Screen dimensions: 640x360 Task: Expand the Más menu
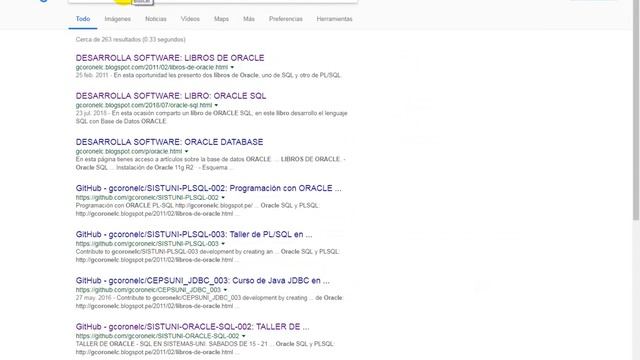[249, 19]
